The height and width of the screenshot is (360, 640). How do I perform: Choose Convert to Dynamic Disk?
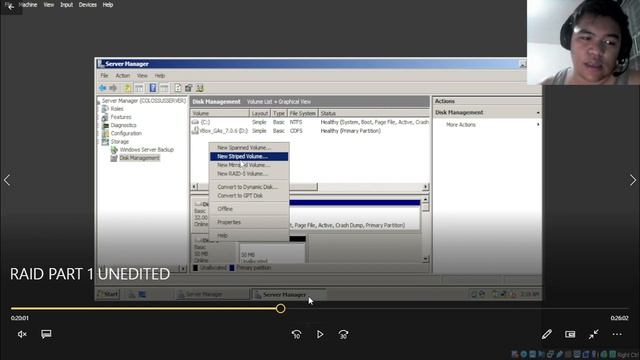coord(249,187)
